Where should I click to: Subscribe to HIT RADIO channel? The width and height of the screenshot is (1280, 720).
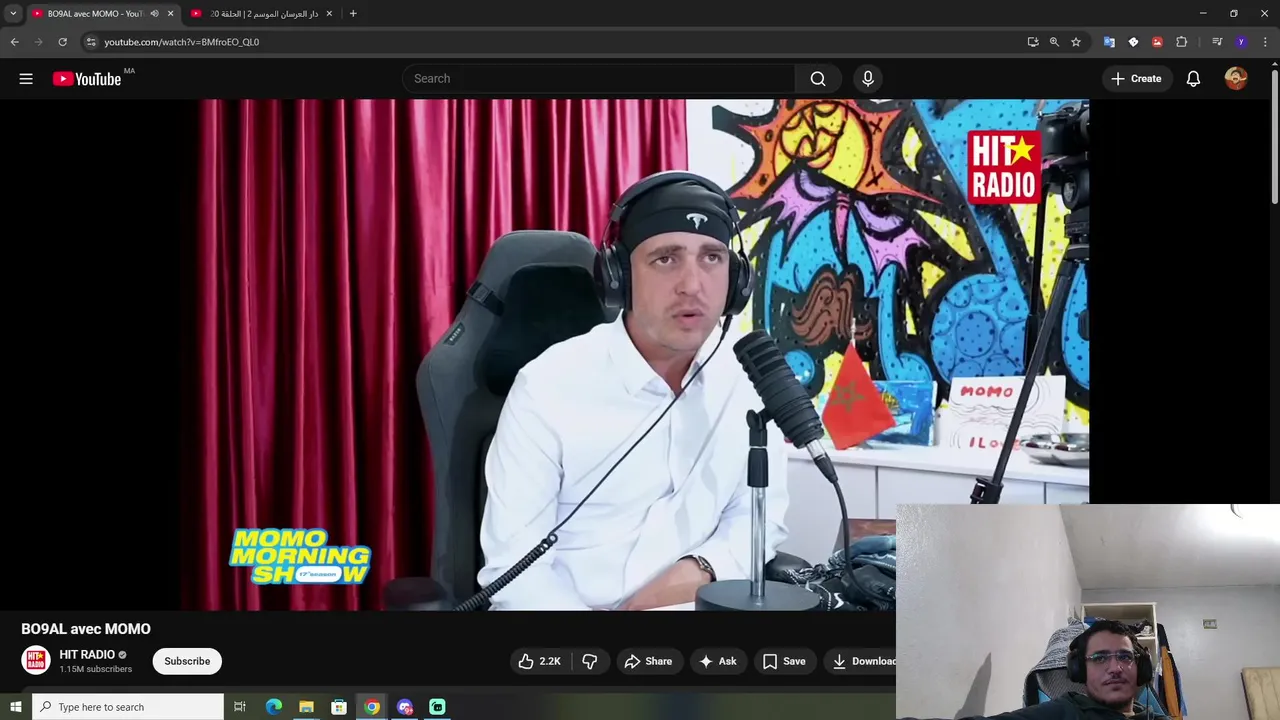(x=187, y=661)
